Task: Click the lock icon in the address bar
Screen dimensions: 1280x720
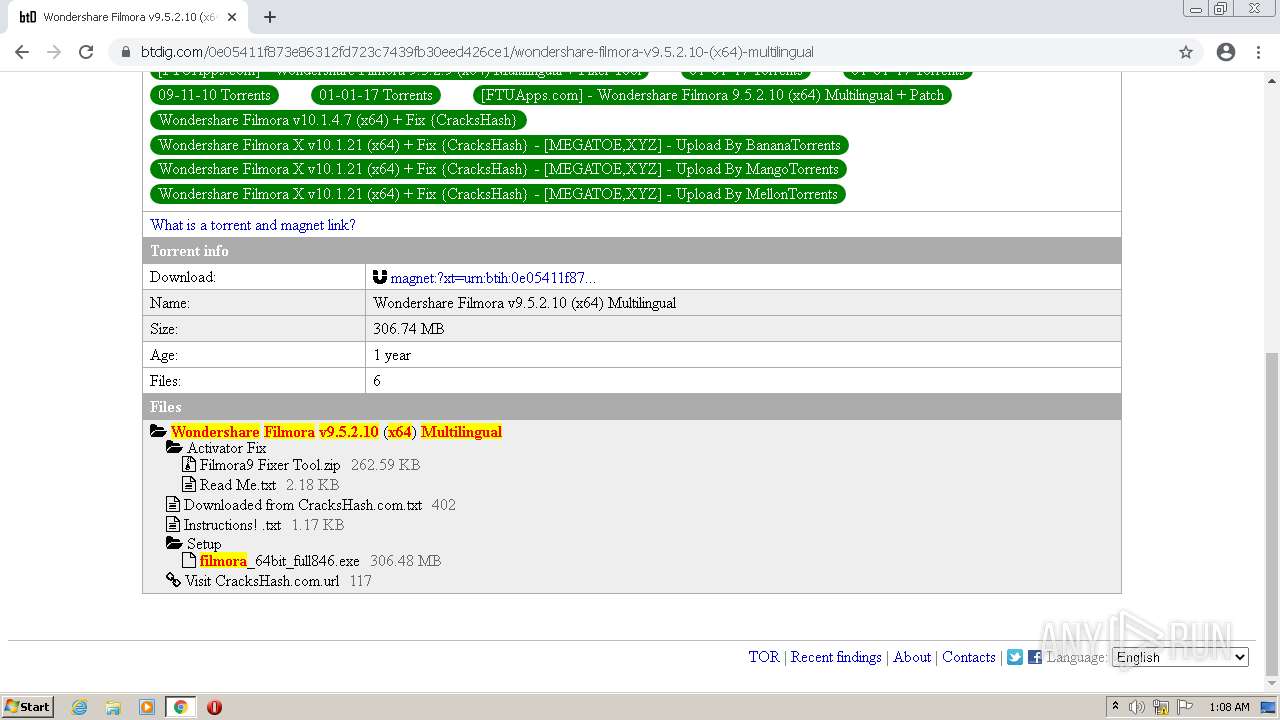Action: pos(126,52)
